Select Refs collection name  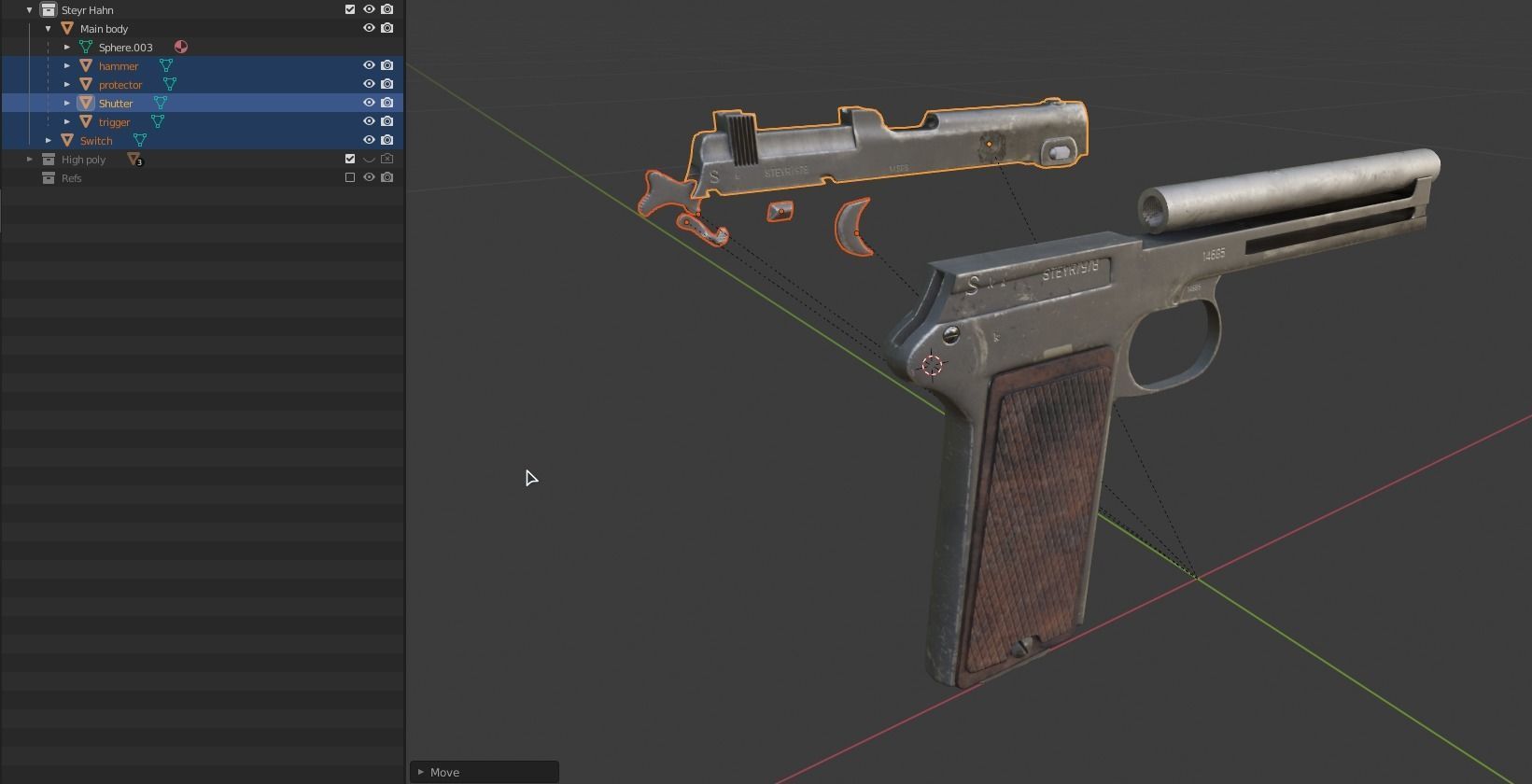click(72, 178)
